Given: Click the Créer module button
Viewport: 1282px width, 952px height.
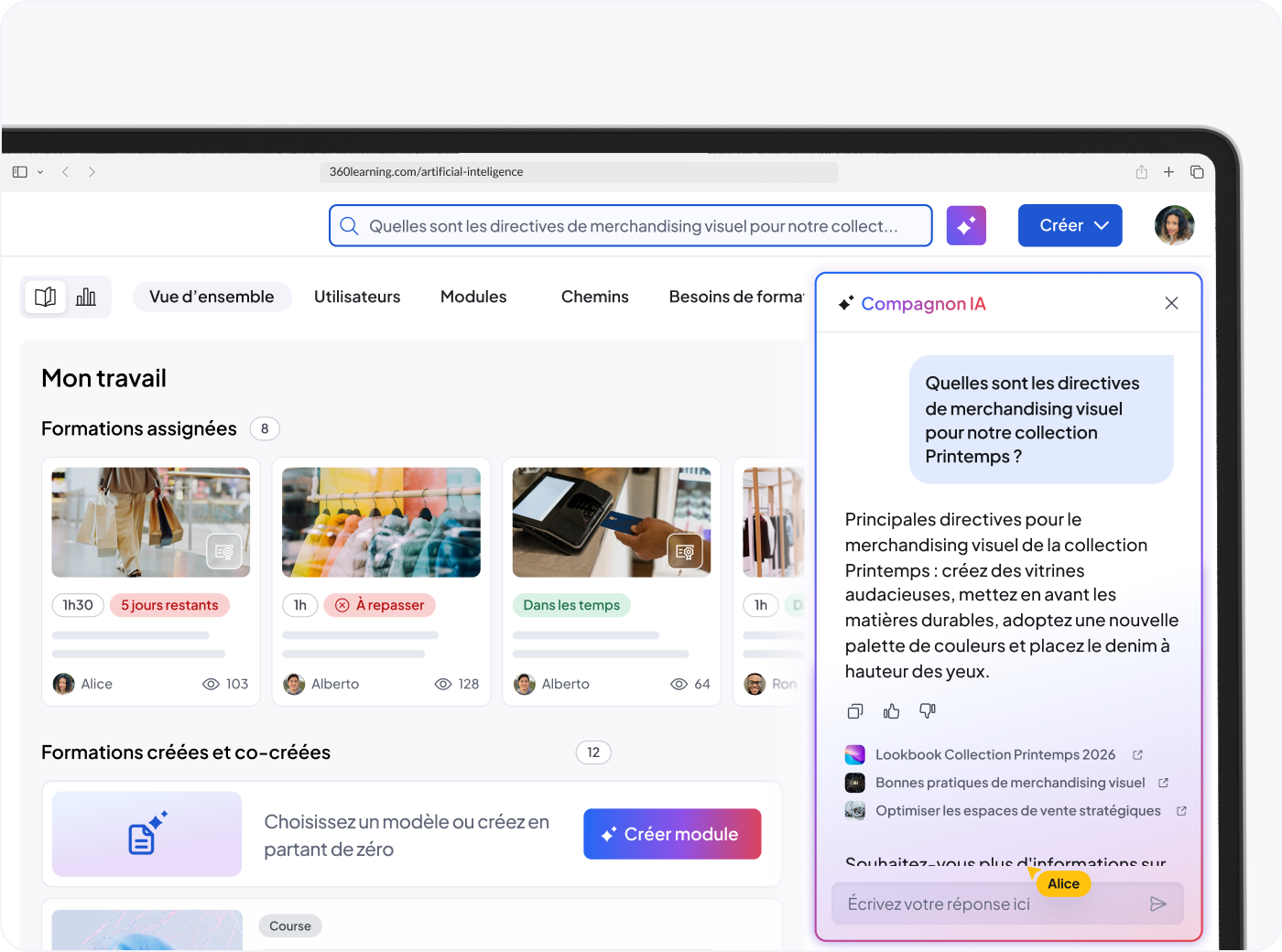Looking at the screenshot, I should (x=672, y=834).
